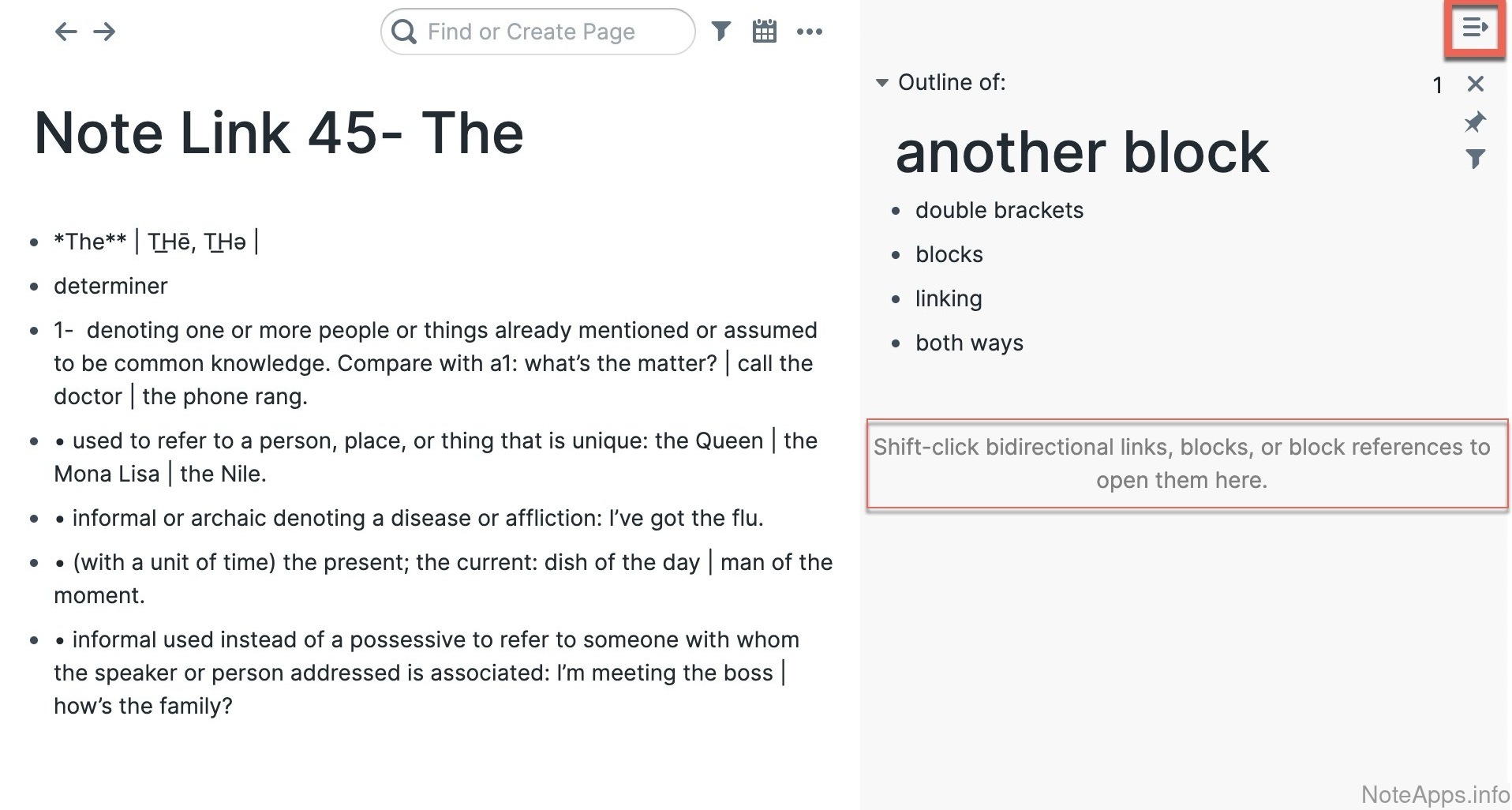1512x810 pixels.
Task: Open the three-dots more options menu
Action: (809, 32)
